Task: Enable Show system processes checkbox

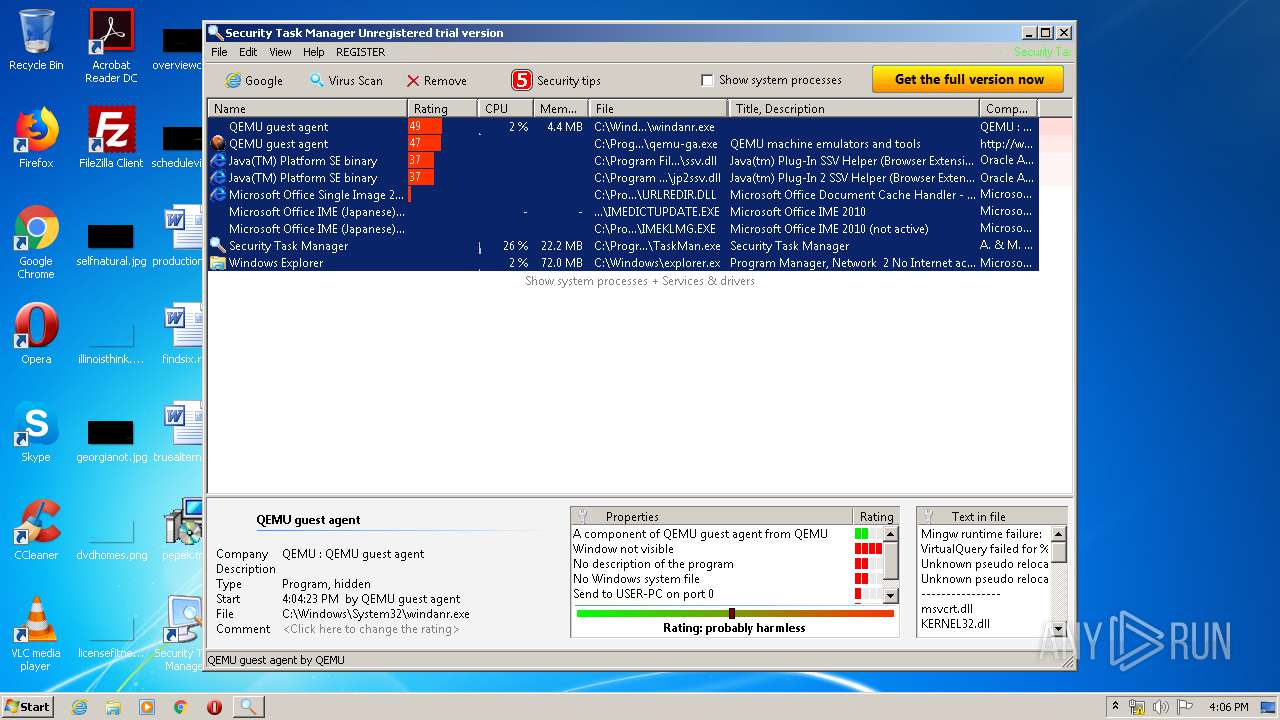Action: click(707, 80)
